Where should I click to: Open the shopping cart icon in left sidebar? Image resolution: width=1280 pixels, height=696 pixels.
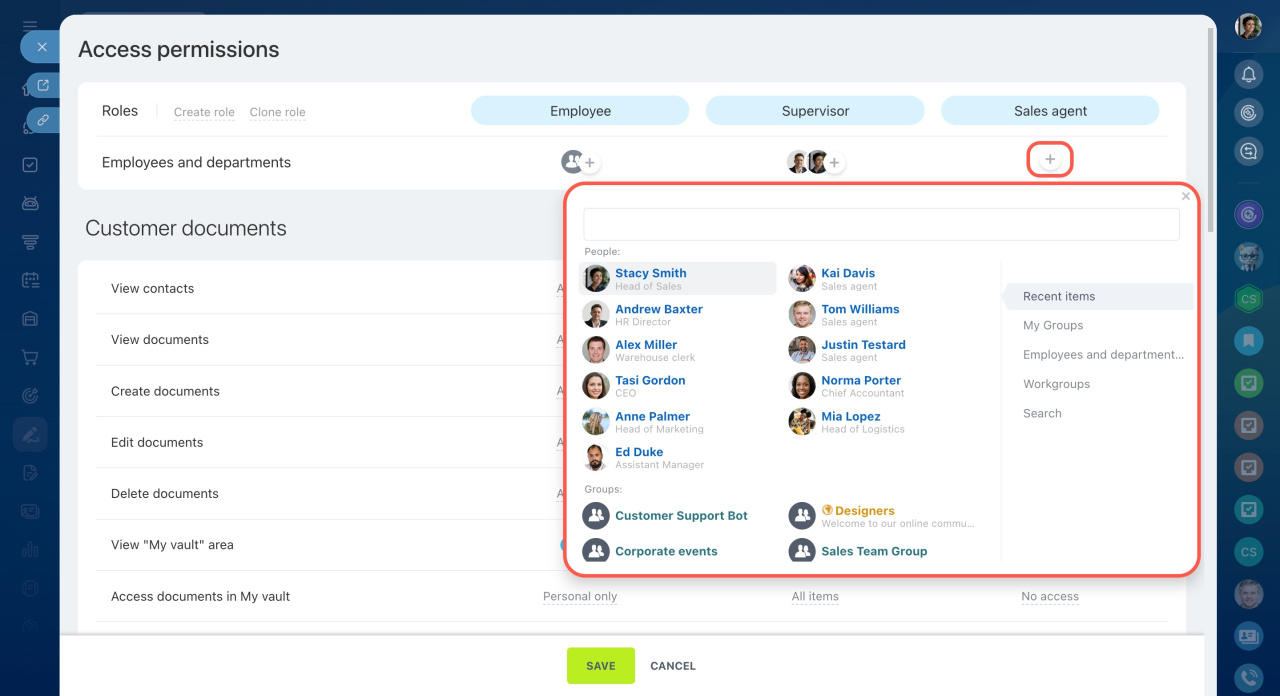click(30, 357)
